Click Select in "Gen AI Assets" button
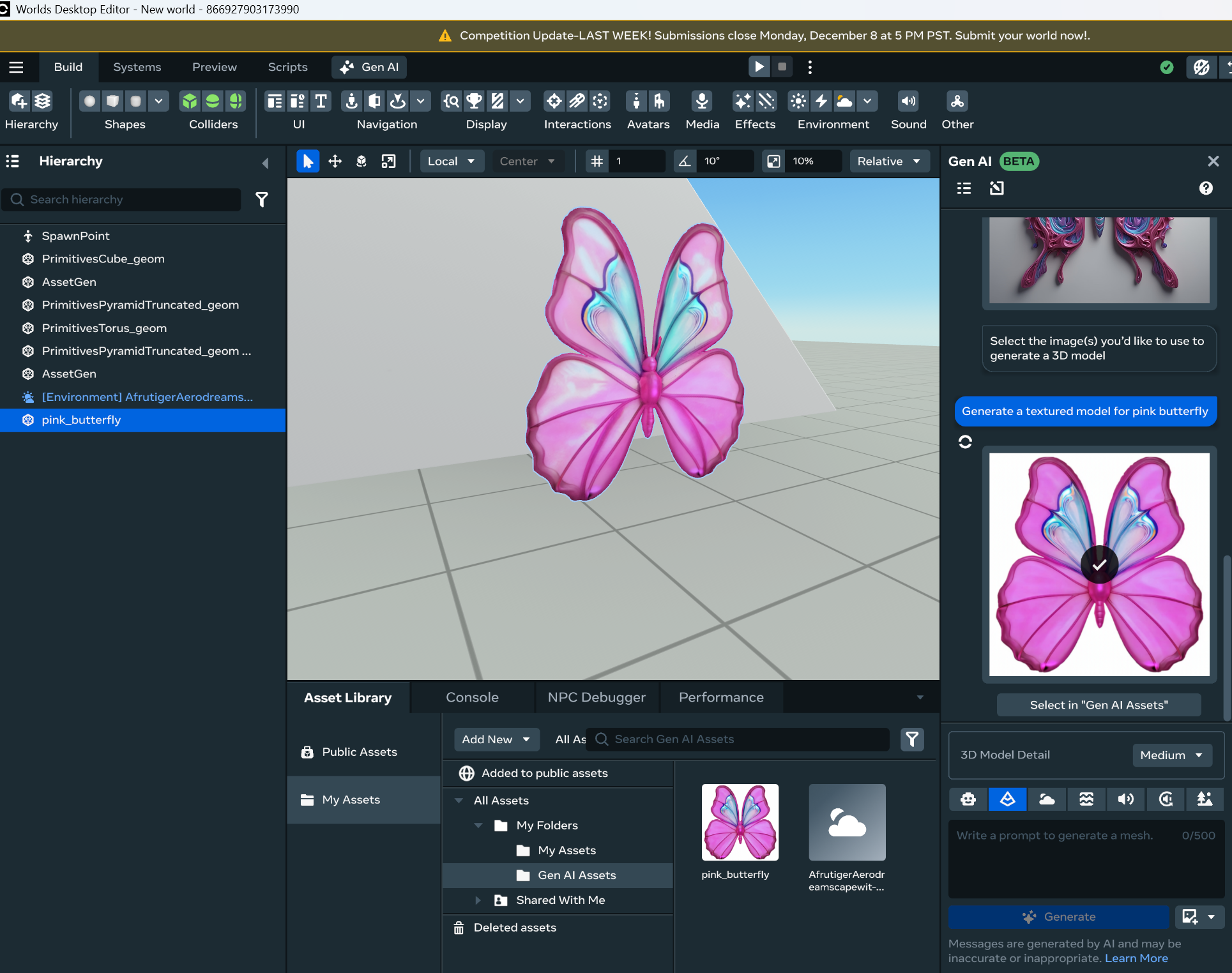This screenshot has height=973, width=1232. tap(1099, 705)
